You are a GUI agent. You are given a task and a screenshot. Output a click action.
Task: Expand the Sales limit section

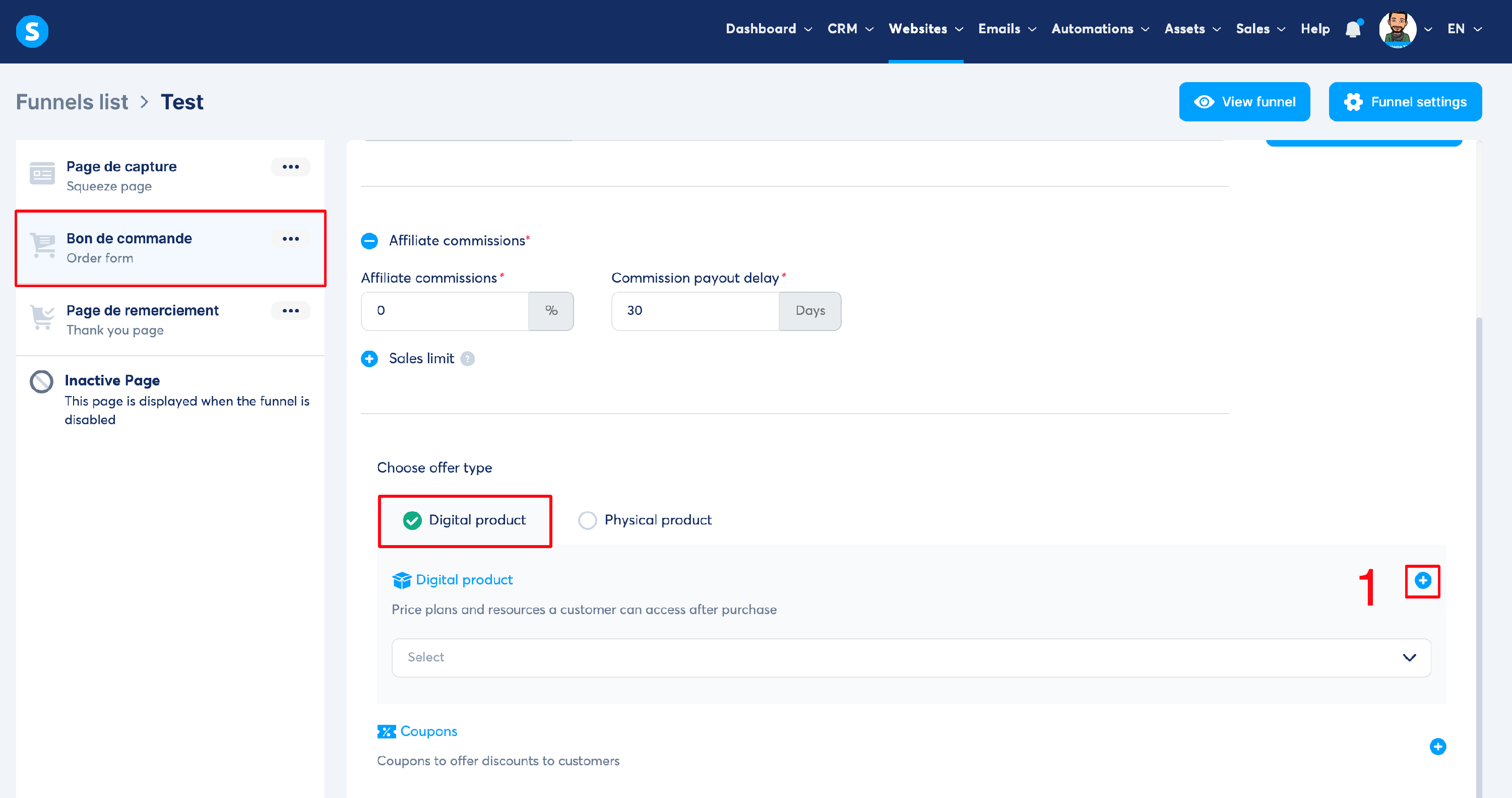(369, 359)
